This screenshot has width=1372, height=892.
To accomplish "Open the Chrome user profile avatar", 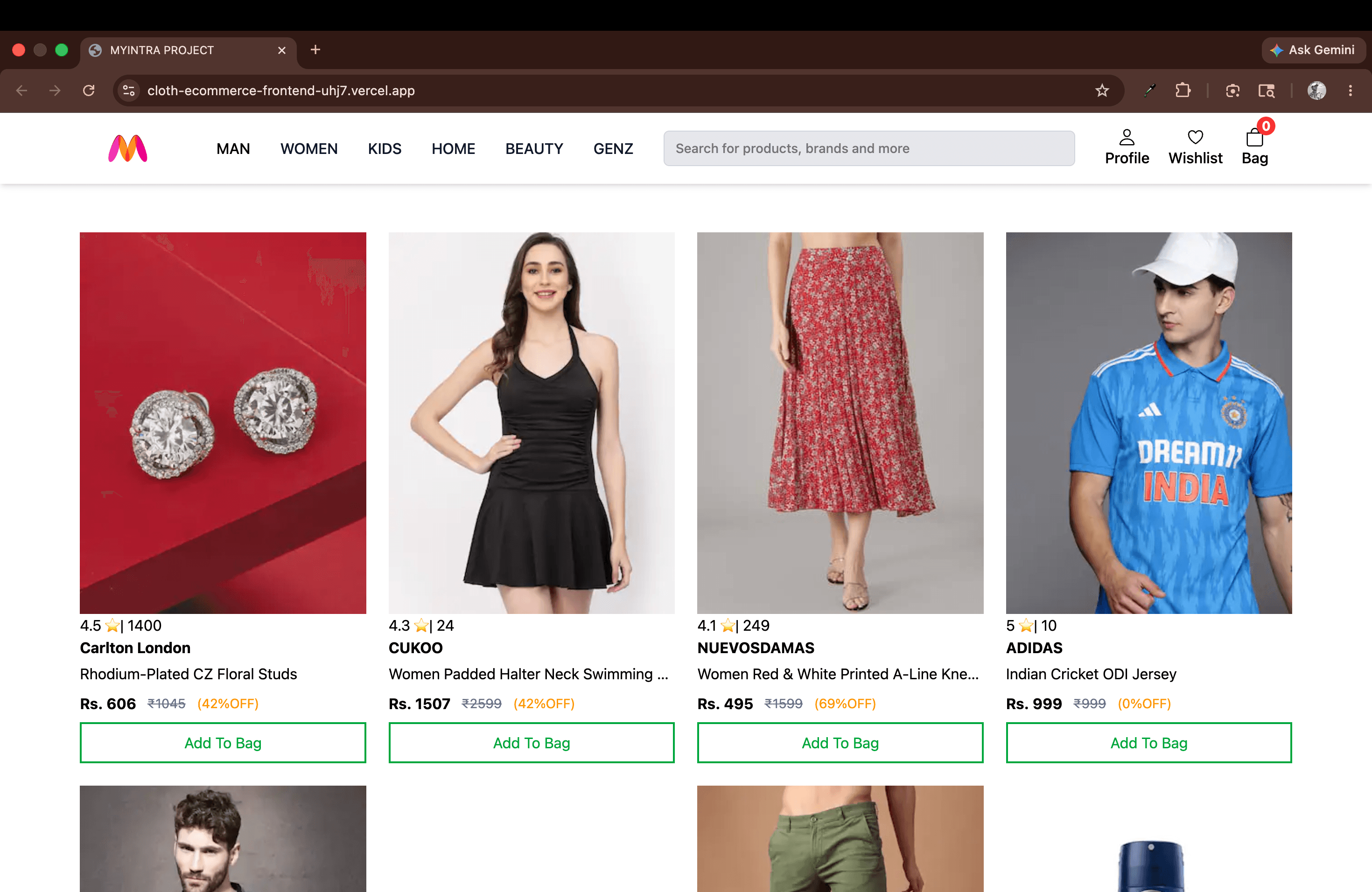I will [x=1316, y=91].
